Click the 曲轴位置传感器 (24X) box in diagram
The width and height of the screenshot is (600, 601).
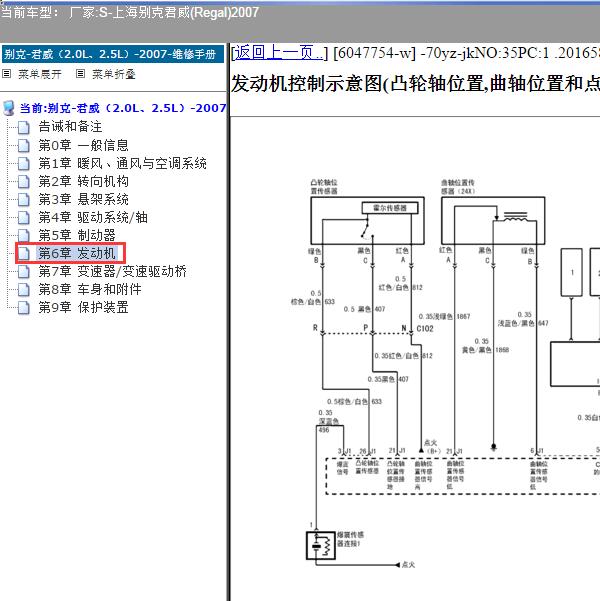[x=493, y=220]
